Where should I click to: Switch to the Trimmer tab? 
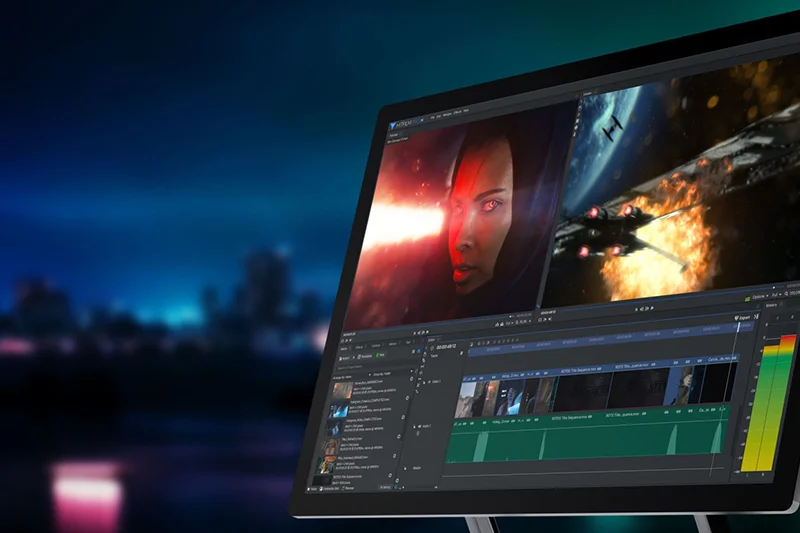393,135
